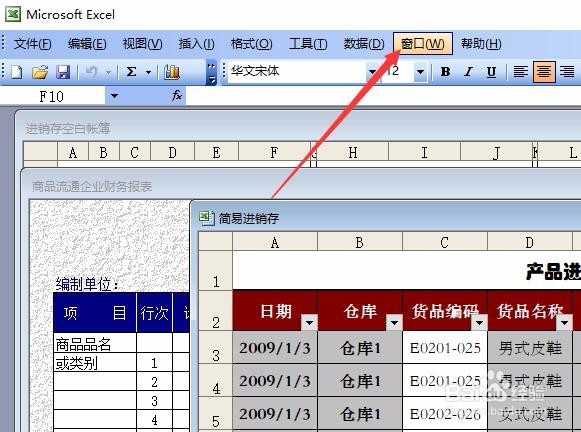581x432 pixels.
Task: Click the formula bar input area
Action: pos(383,96)
